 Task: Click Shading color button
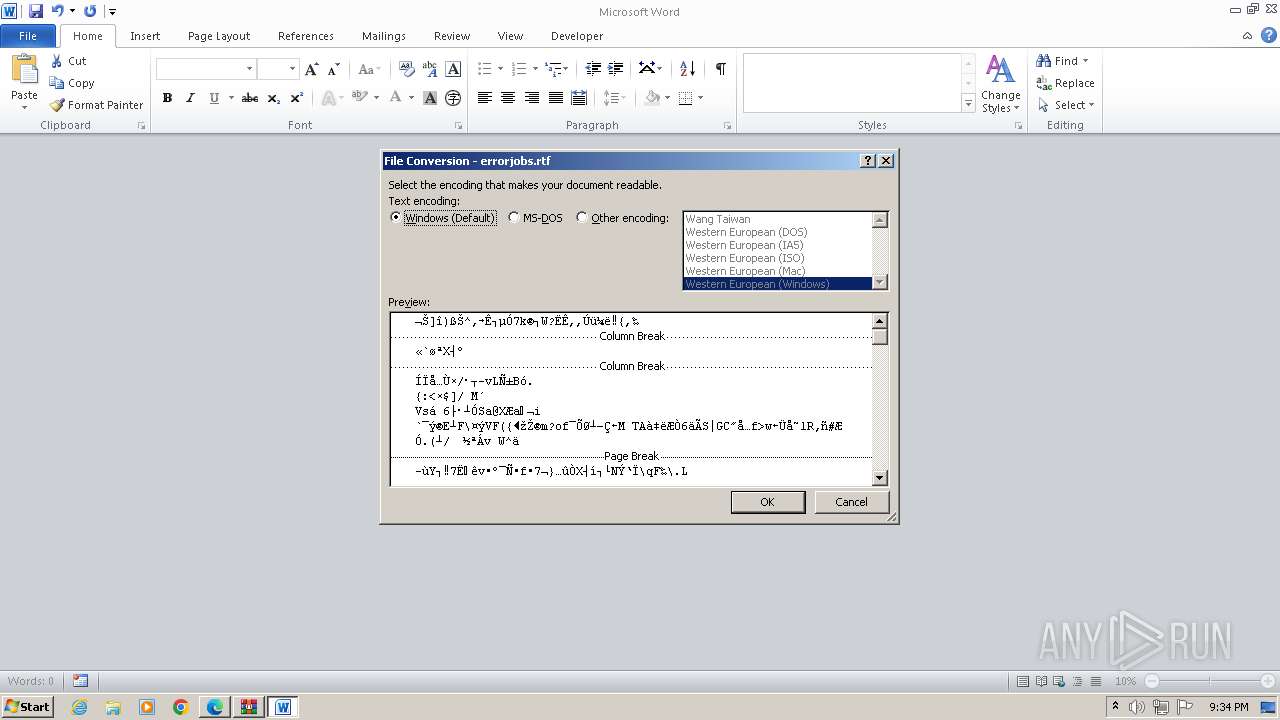tap(653, 98)
